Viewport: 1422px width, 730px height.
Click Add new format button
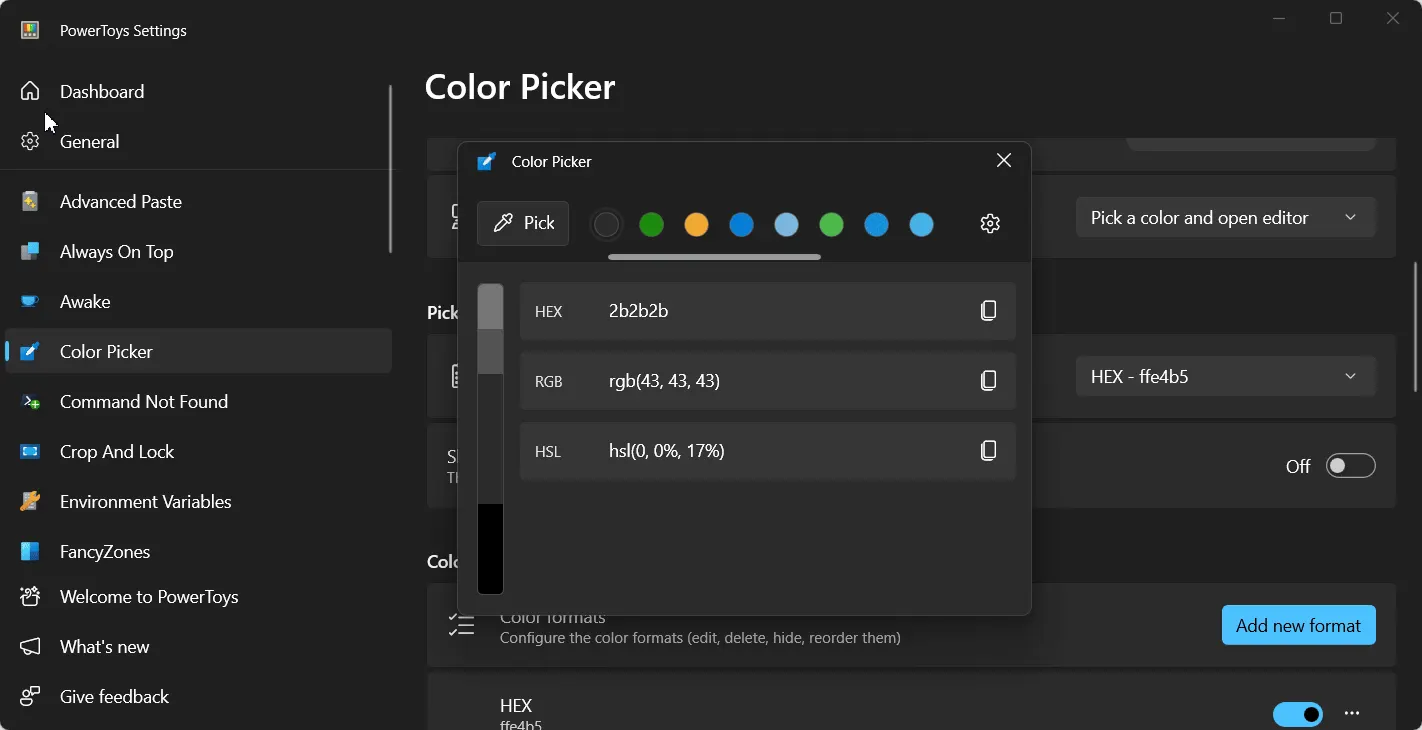tap(1298, 625)
